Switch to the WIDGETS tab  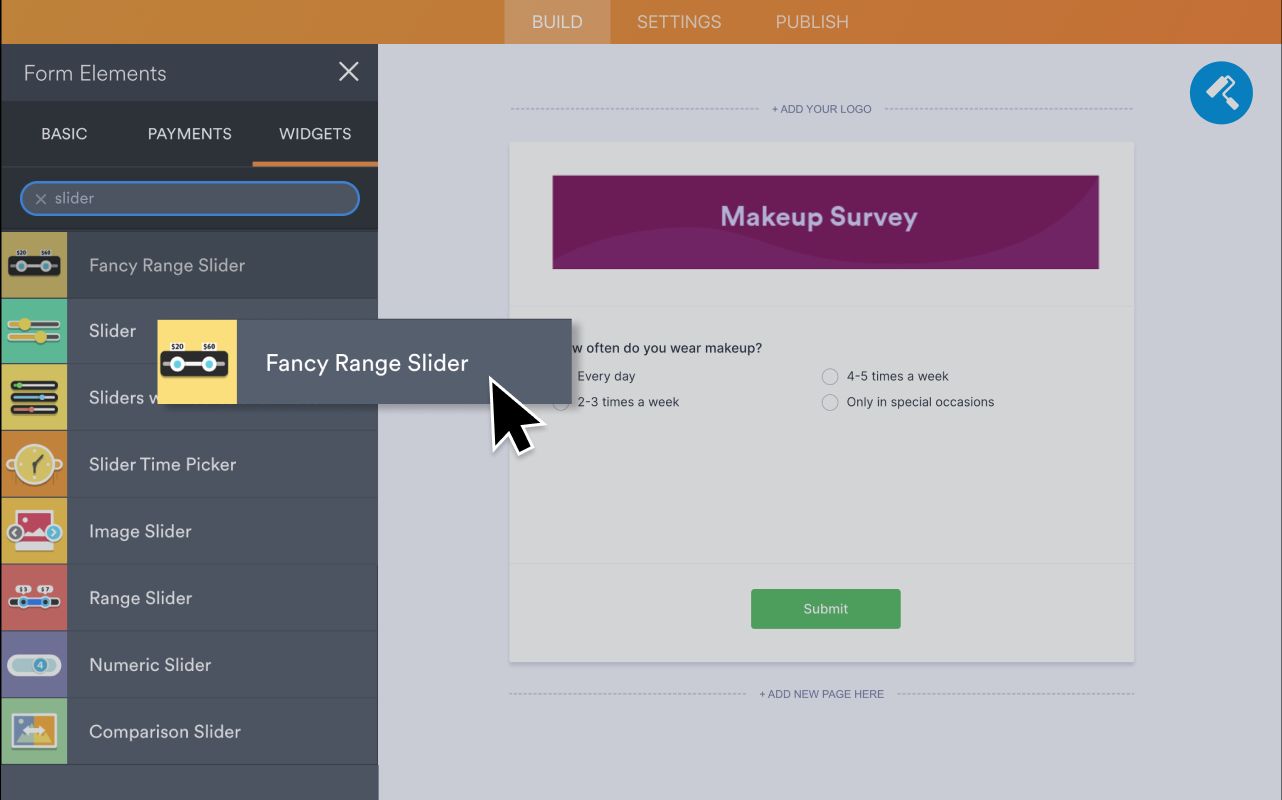coord(314,133)
